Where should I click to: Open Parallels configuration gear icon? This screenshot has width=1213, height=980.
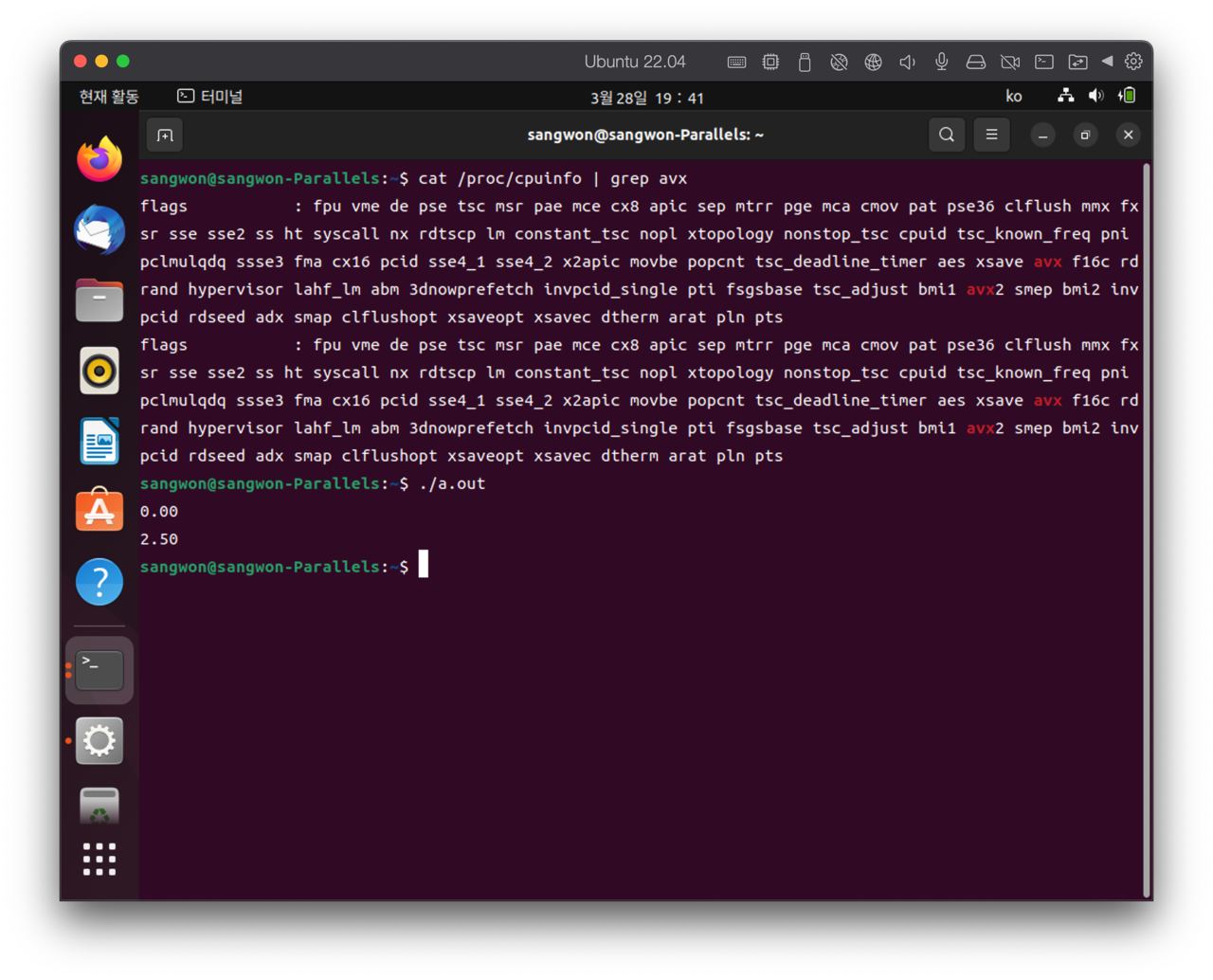coord(1133,62)
